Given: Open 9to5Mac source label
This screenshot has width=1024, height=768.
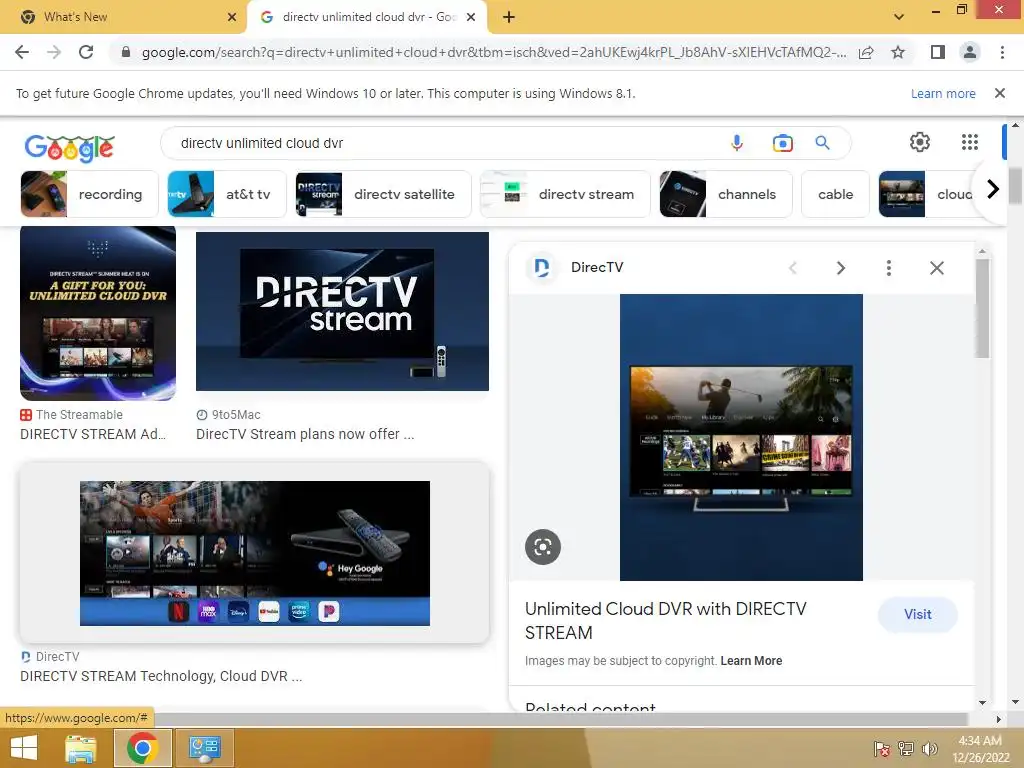Looking at the screenshot, I should click(236, 415).
